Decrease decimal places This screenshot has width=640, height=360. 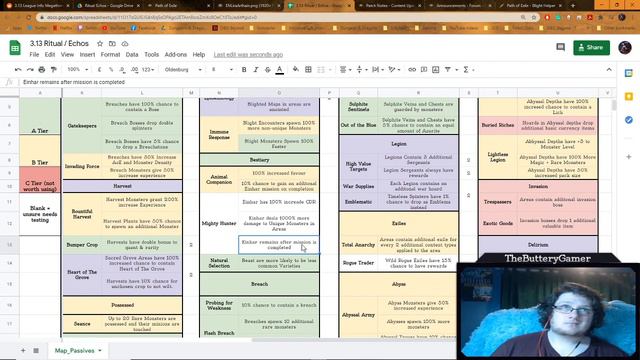tap(122, 70)
